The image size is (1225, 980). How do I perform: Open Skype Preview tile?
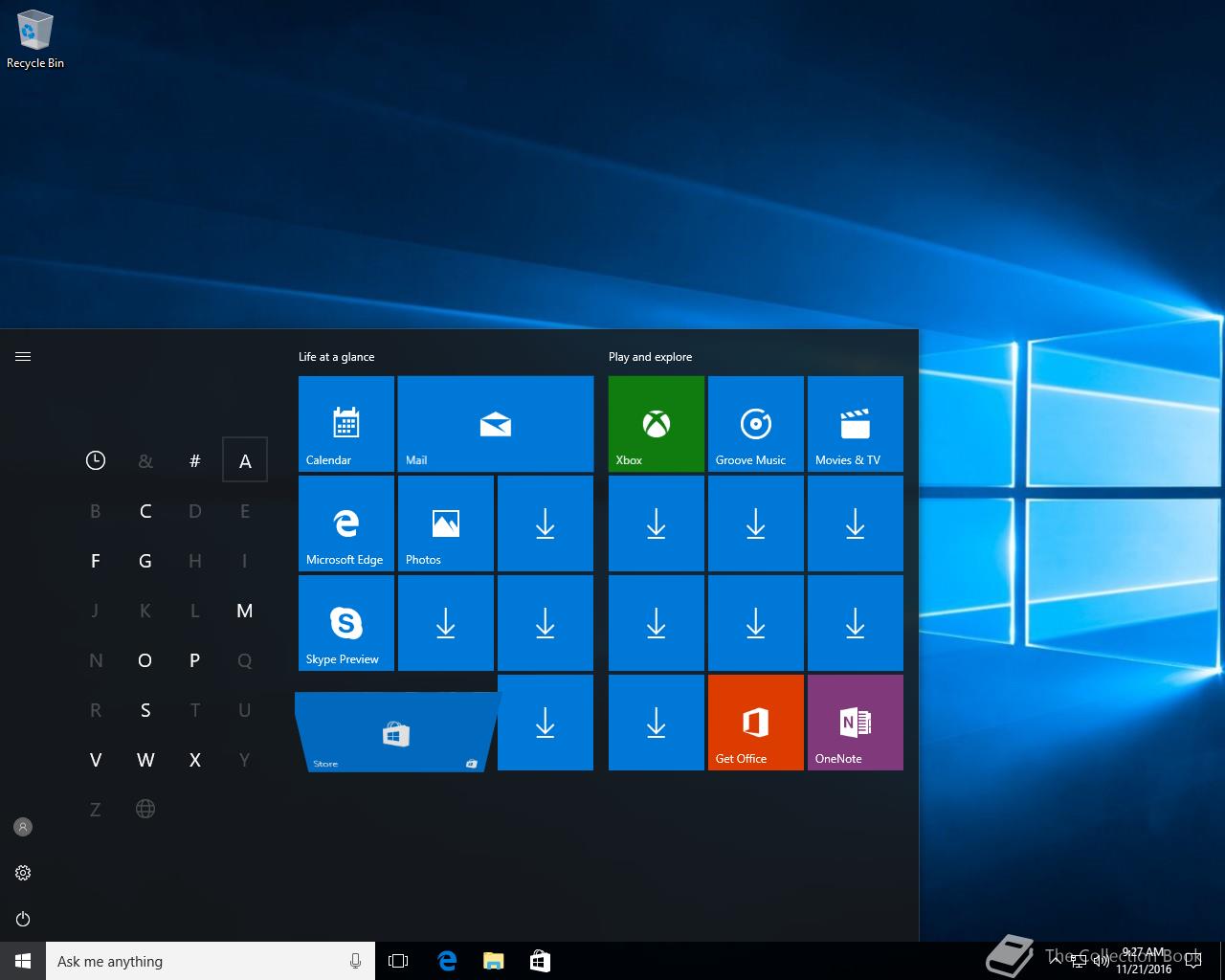click(346, 623)
